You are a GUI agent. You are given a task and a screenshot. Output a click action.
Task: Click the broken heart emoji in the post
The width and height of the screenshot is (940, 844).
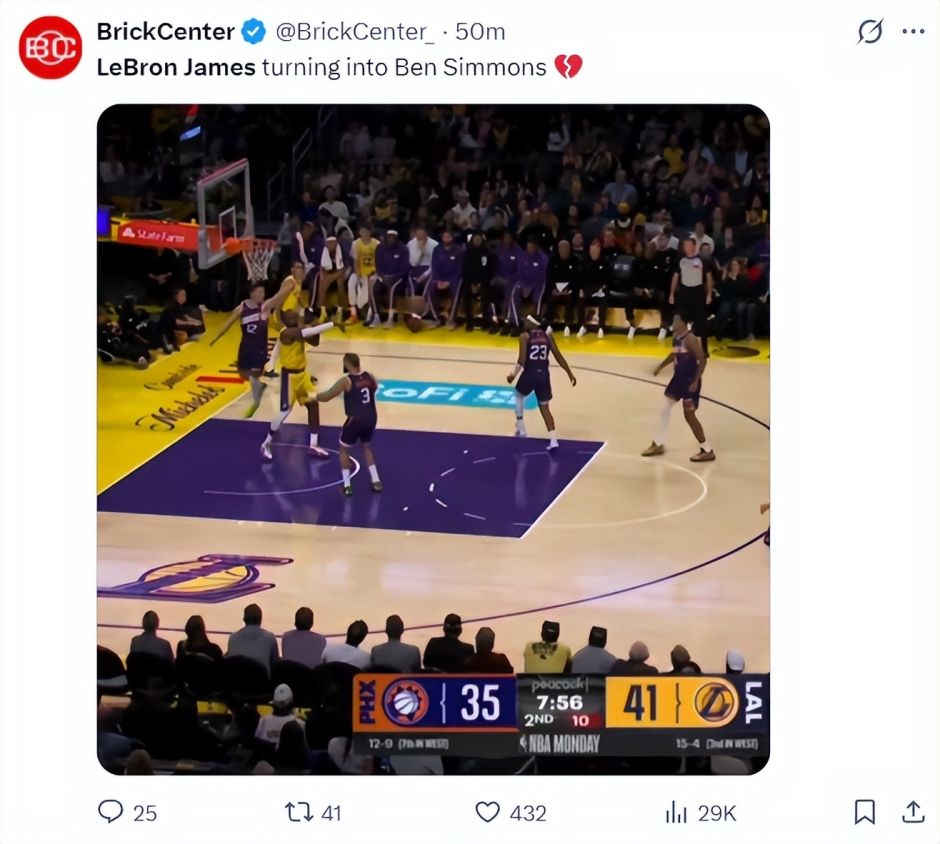click(568, 67)
